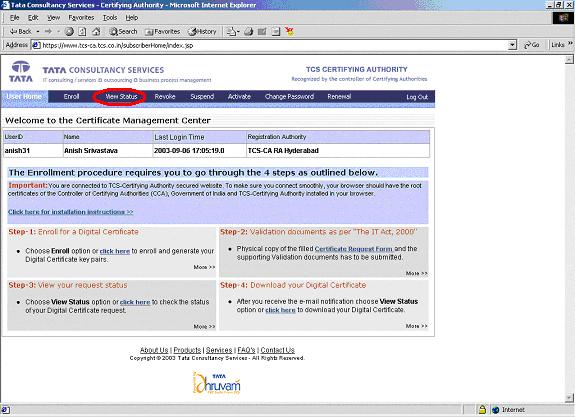This screenshot has width=575, height=418.
Task: Click the scrollbar up arrow
Action: point(569,59)
